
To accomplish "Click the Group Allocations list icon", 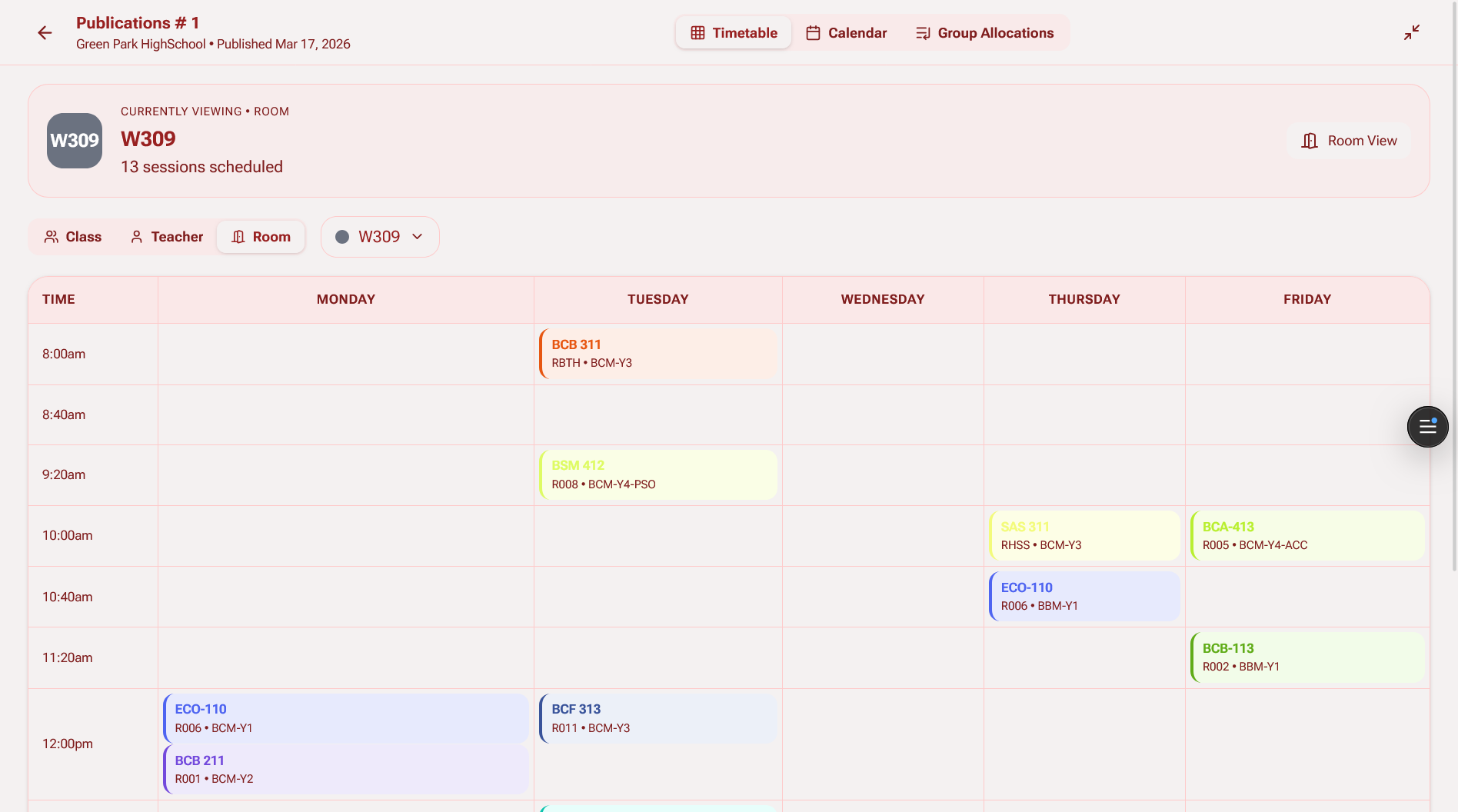I will [x=923, y=33].
